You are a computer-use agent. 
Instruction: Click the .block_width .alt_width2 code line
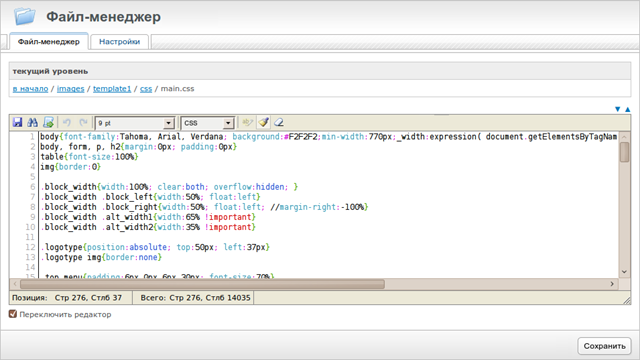tap(148, 227)
